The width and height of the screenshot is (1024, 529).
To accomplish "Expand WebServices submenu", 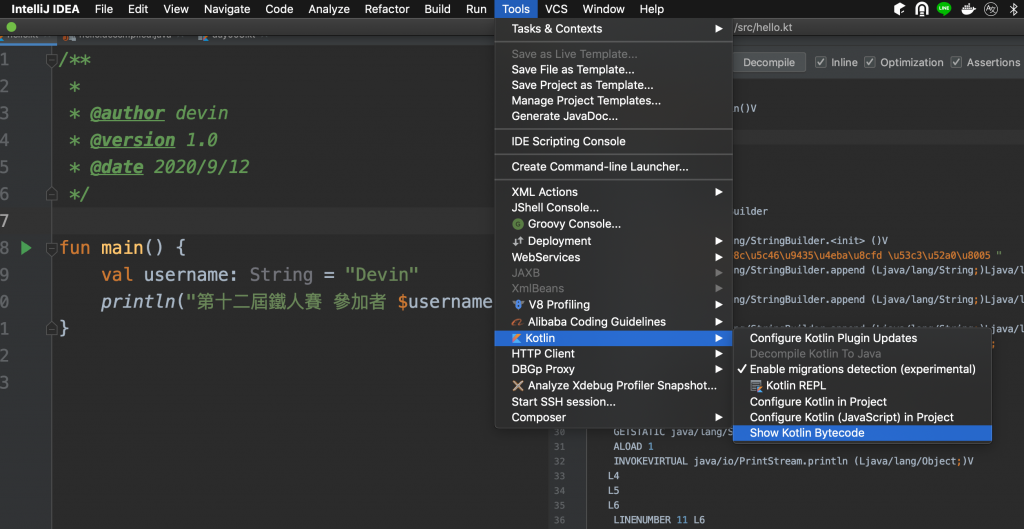I will coord(614,257).
